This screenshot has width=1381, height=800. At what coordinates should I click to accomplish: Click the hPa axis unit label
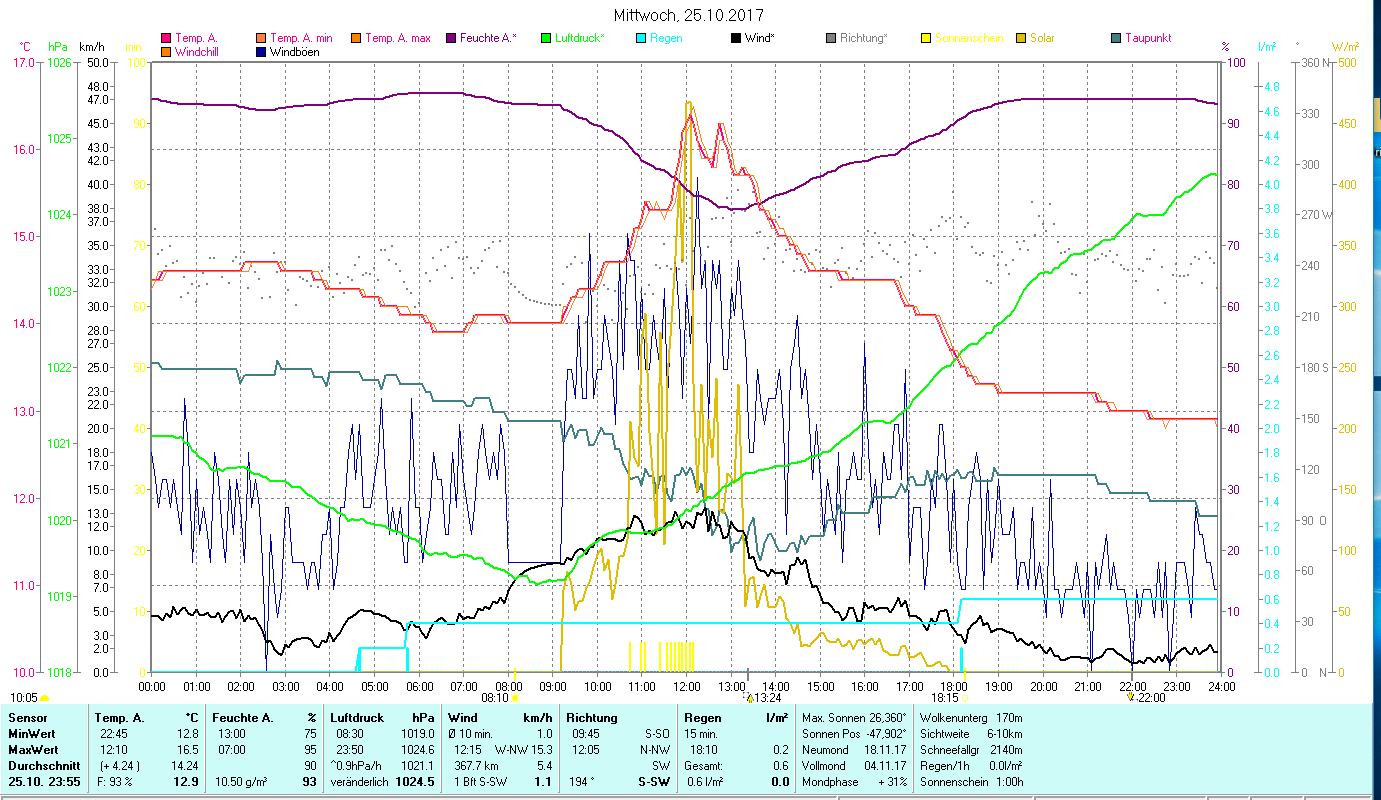click(58, 47)
